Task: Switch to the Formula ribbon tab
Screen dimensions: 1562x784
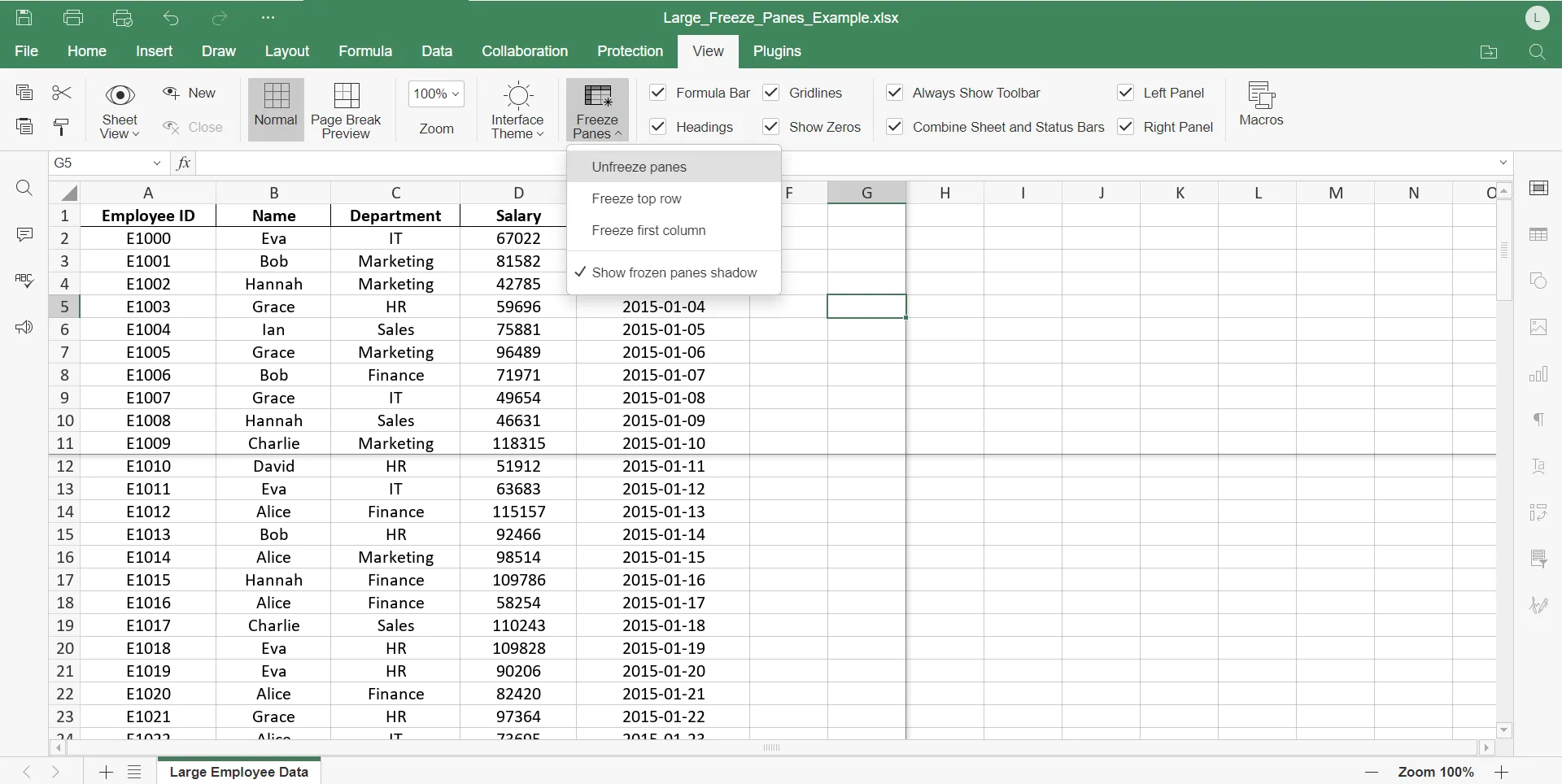Action: [x=364, y=50]
